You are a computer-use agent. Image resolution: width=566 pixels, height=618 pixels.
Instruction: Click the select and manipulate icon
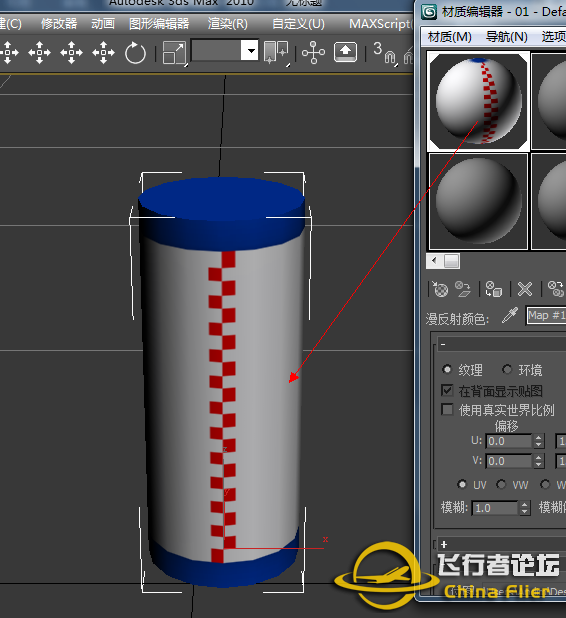point(313,52)
